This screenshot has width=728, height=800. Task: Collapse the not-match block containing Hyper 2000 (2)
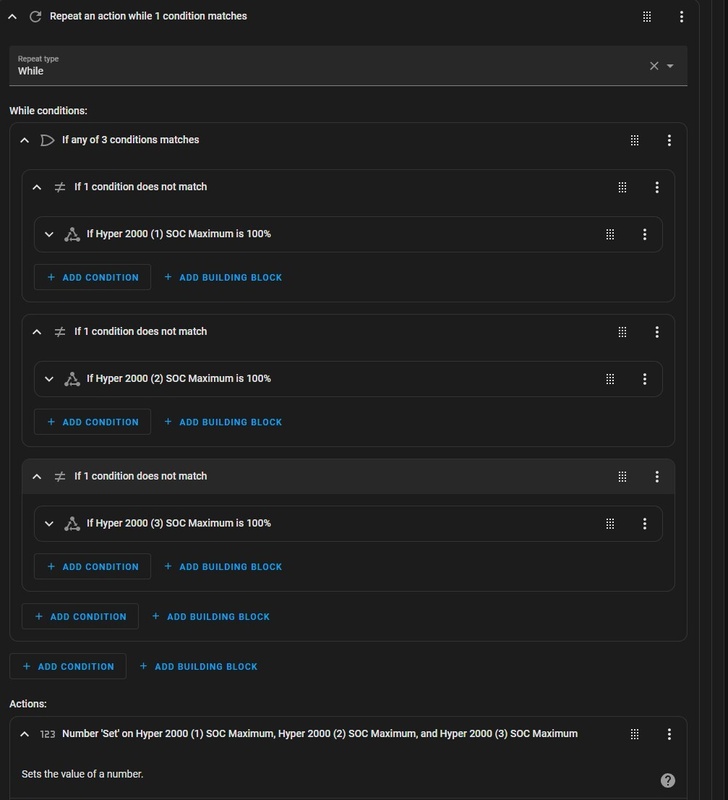point(37,332)
